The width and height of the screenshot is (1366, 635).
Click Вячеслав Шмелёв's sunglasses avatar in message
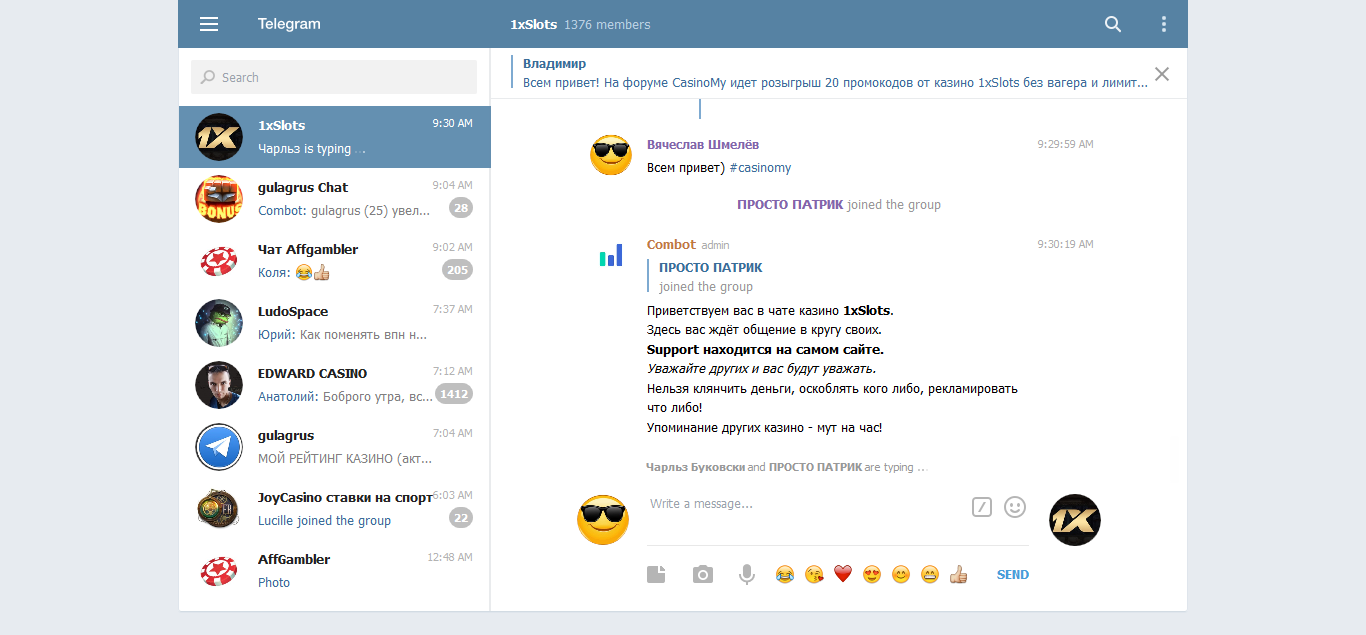(611, 155)
